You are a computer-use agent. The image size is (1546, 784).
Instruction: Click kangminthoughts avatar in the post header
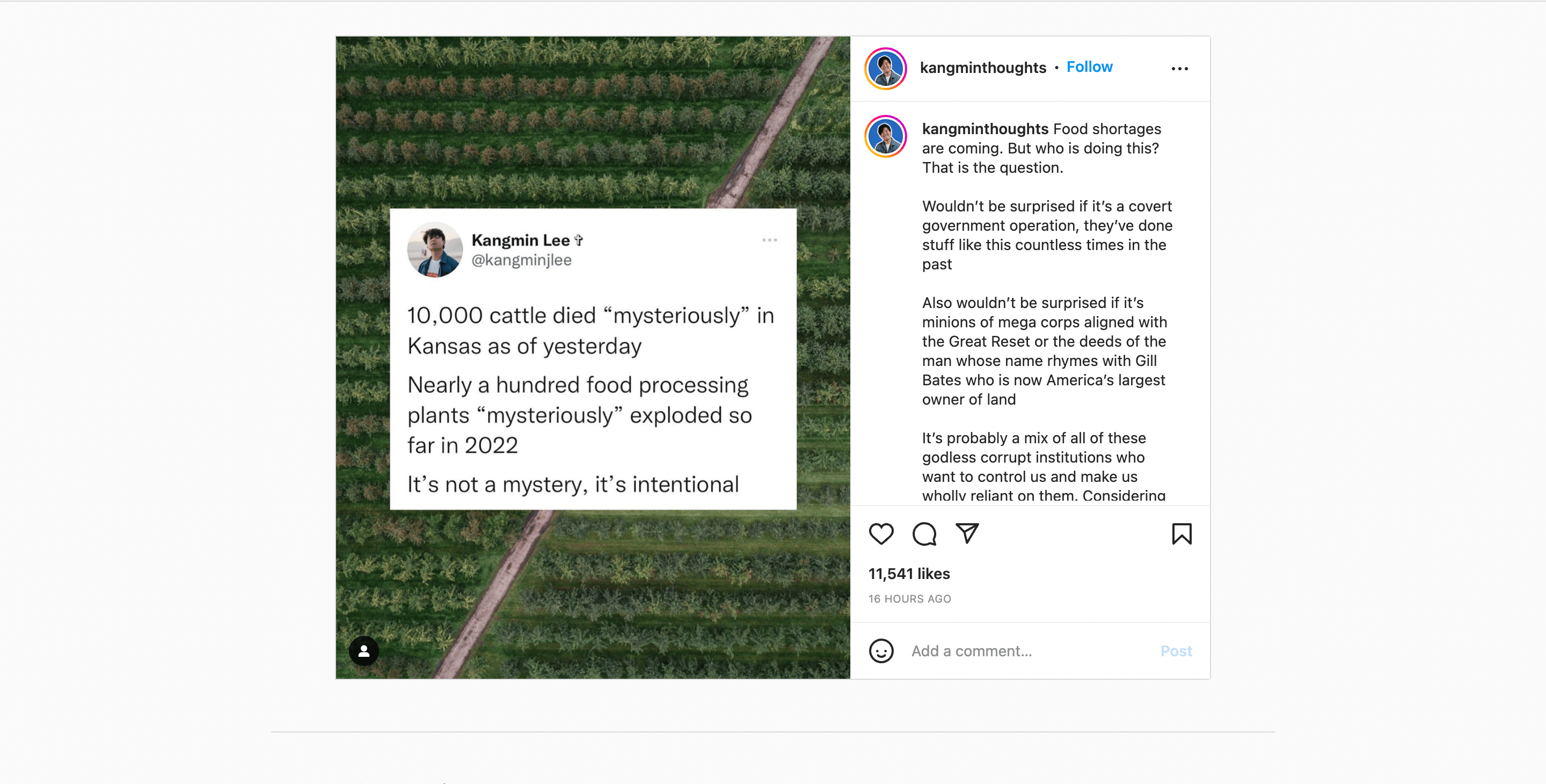click(885, 68)
